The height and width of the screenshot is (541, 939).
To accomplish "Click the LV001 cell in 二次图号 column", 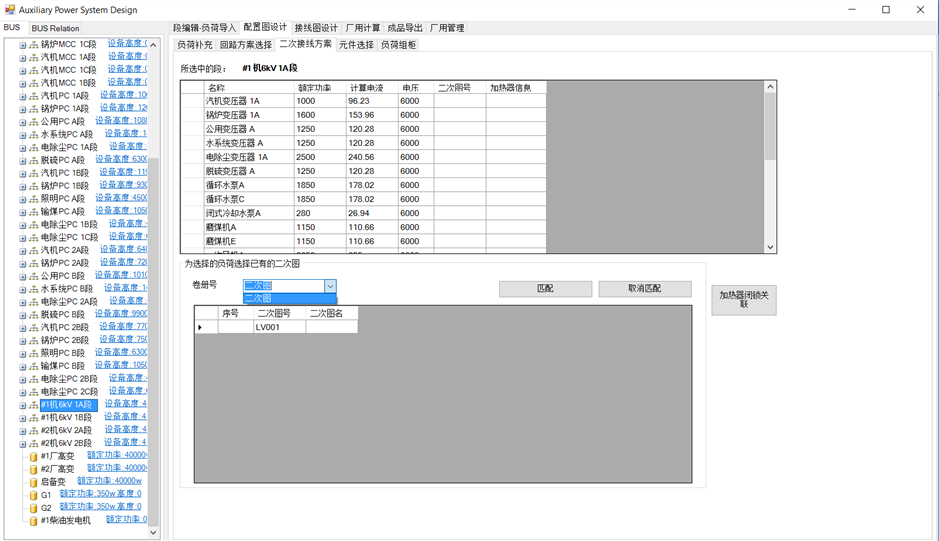I will 280,327.
